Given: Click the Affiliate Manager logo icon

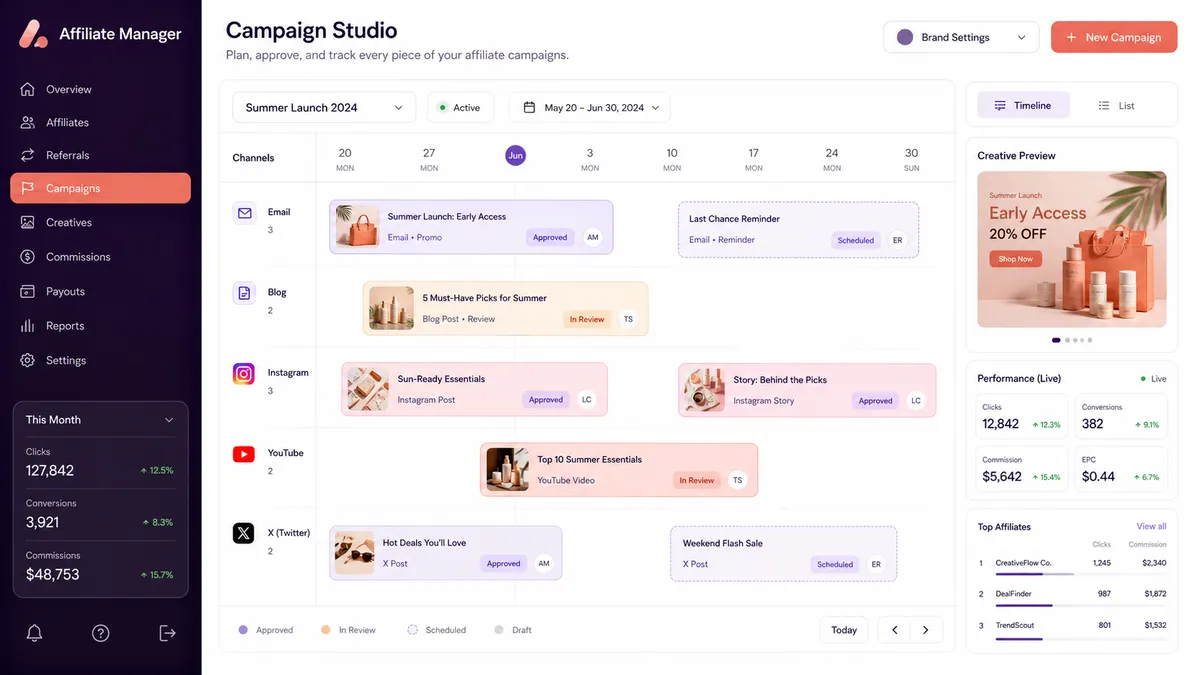Looking at the screenshot, I should (x=34, y=34).
